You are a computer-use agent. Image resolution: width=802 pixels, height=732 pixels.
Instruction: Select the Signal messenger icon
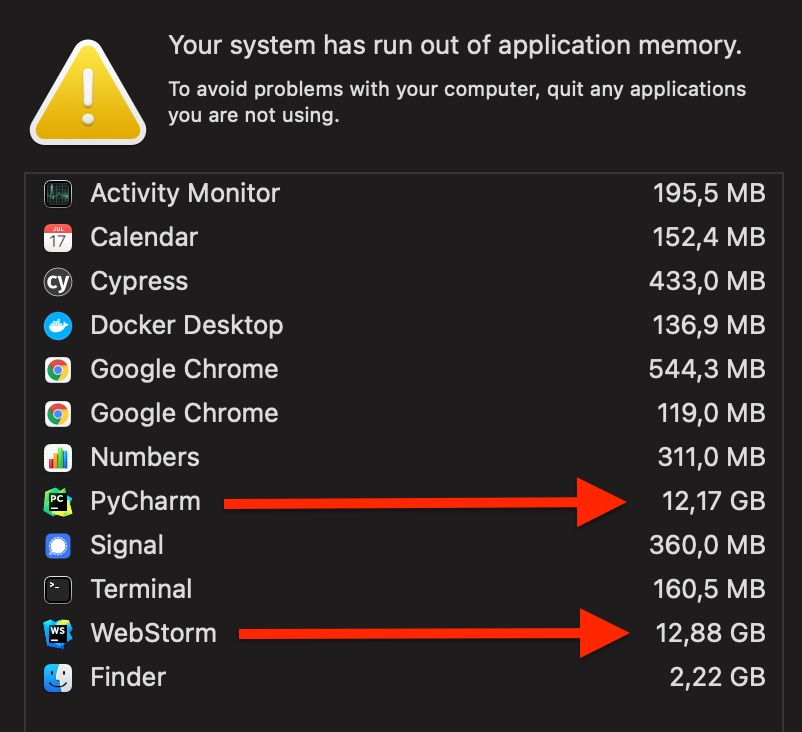[58, 546]
